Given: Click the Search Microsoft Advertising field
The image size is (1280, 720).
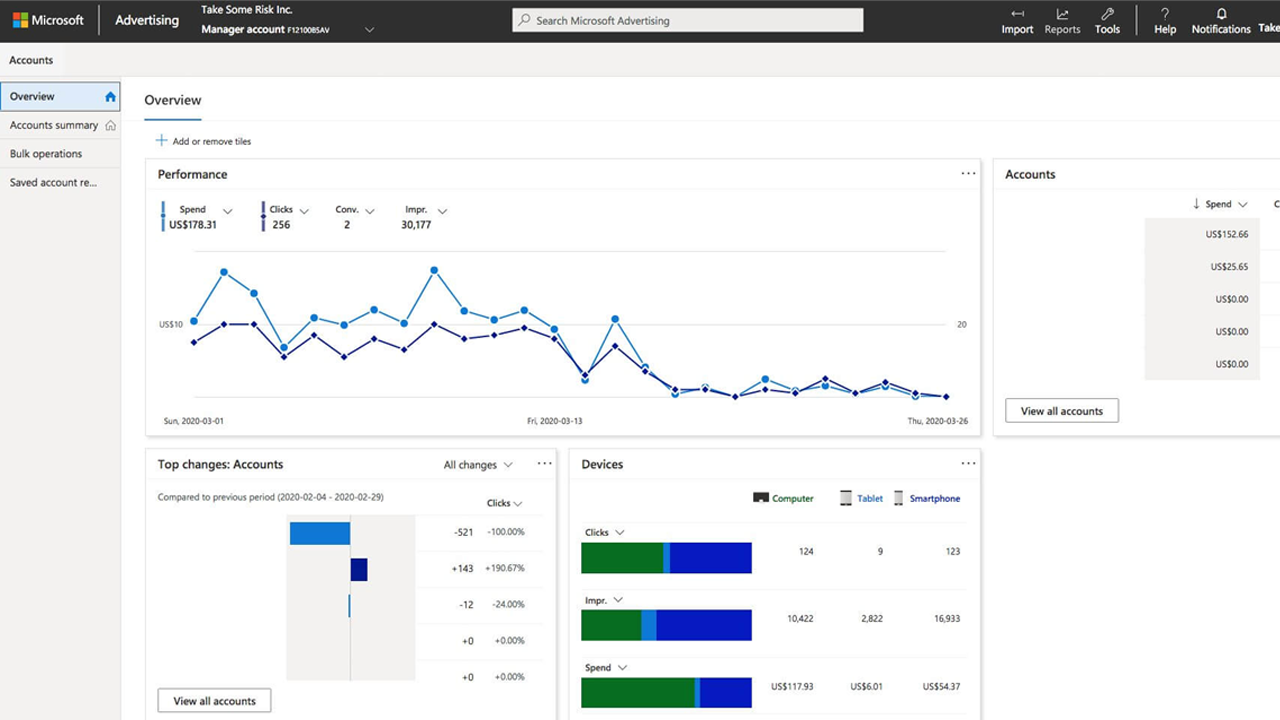Looking at the screenshot, I should [x=687, y=20].
